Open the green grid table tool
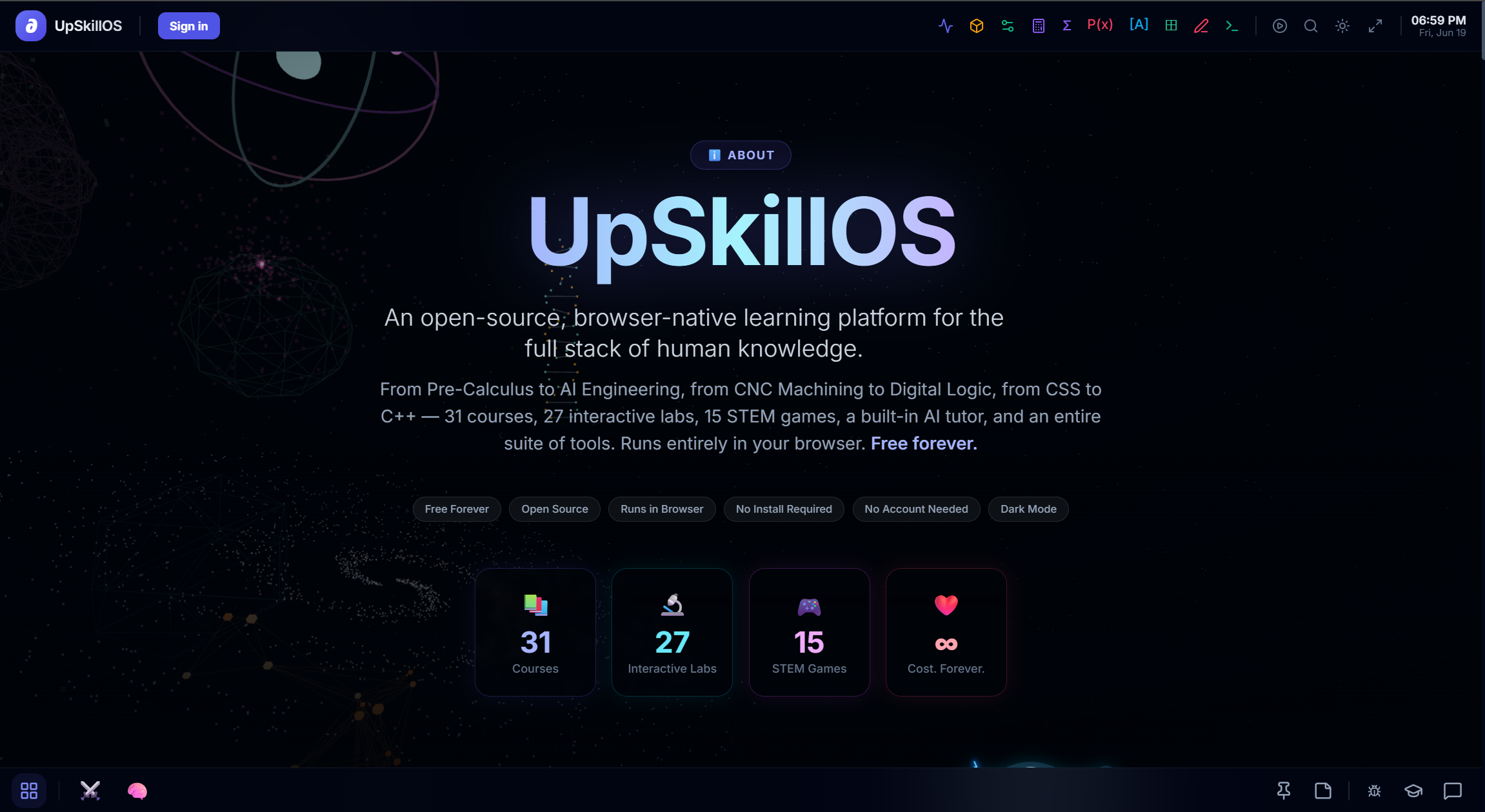Screen dimensions: 1485x812 coord(1171,25)
